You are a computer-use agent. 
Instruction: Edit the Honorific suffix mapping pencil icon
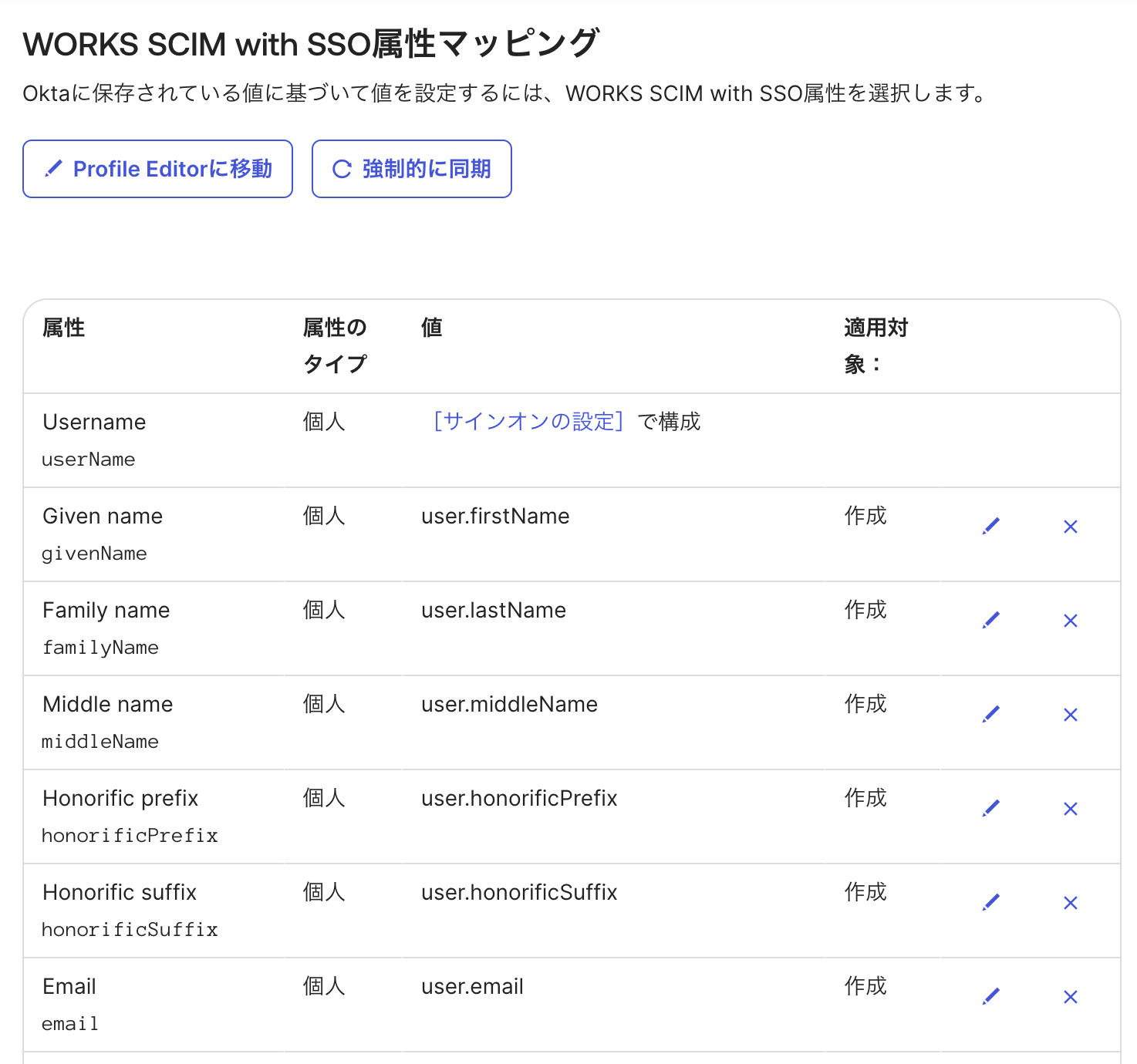click(x=991, y=903)
